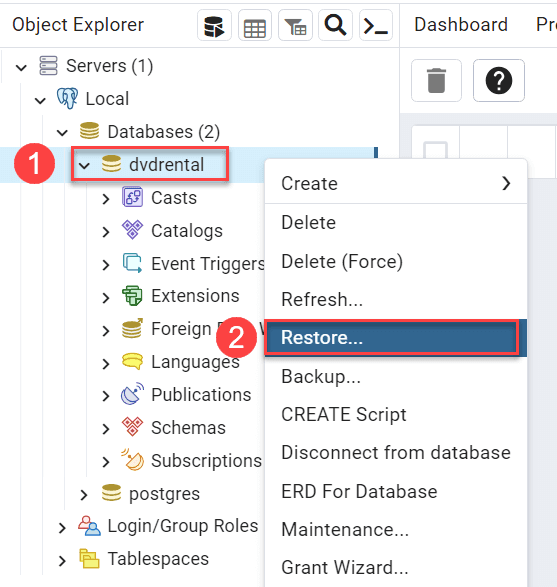The width and height of the screenshot is (557, 587).
Task: Expand the Schemas tree node
Action: click(x=106, y=429)
